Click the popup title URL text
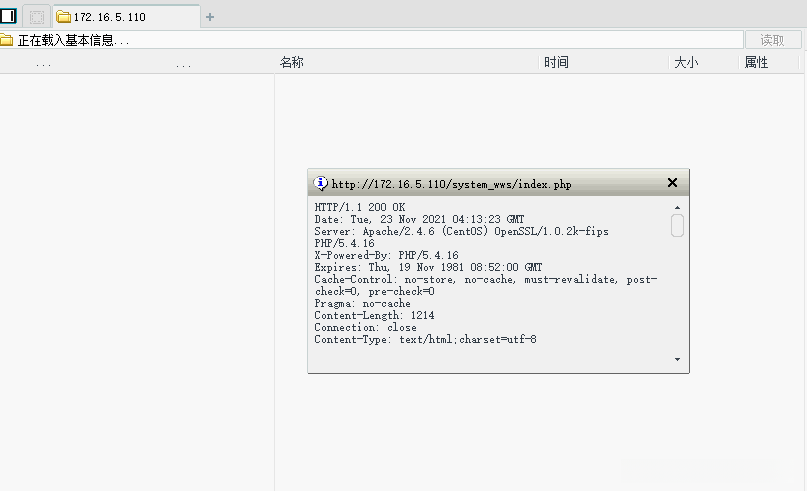Image resolution: width=807 pixels, height=491 pixels. pos(451,184)
